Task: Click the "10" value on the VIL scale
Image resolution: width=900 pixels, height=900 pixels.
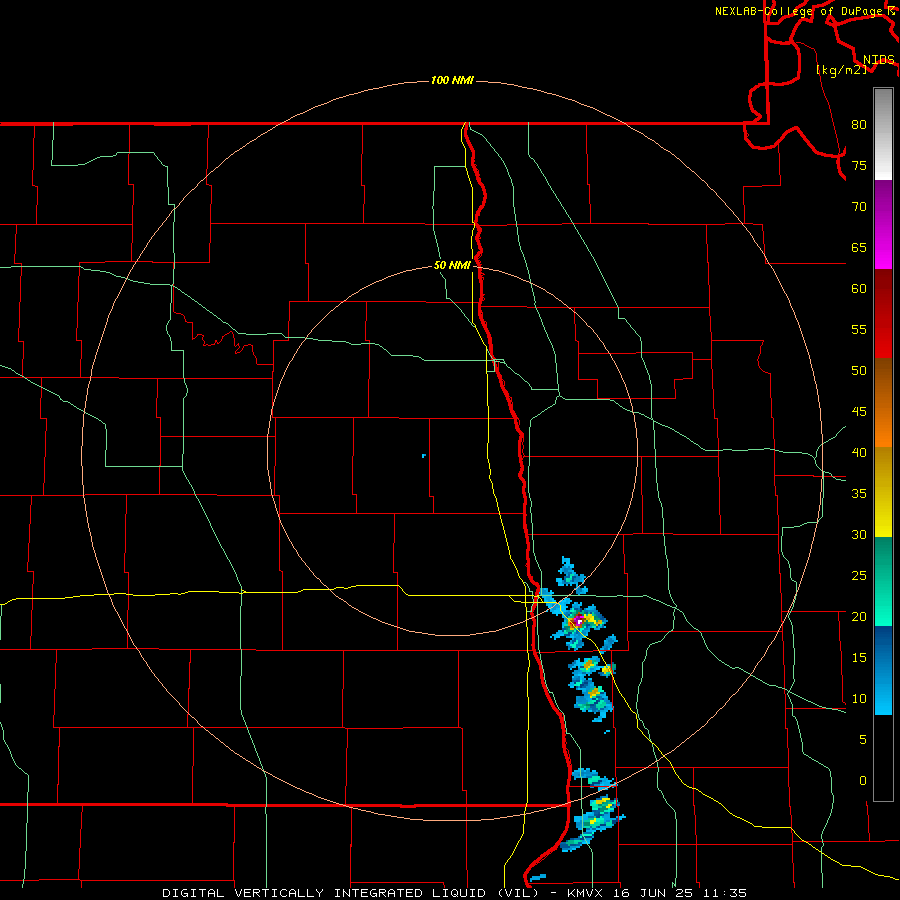Action: click(859, 699)
